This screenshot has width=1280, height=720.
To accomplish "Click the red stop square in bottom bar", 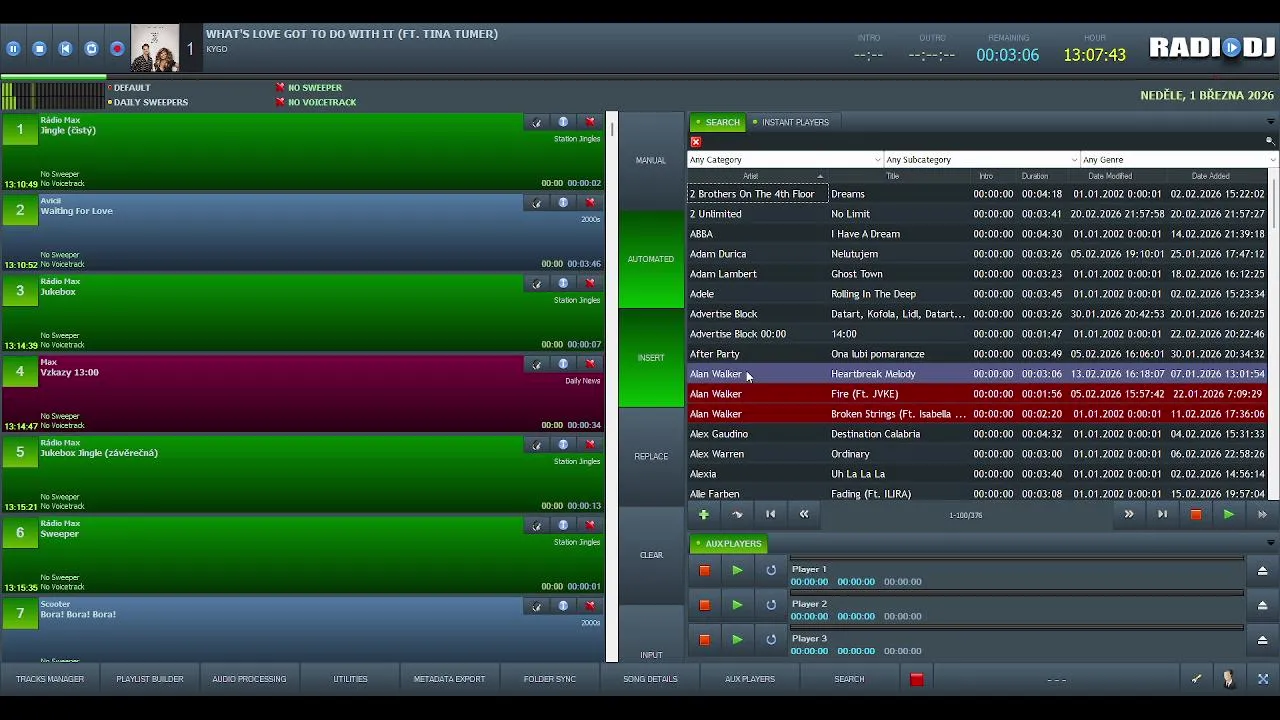I will coord(916,679).
